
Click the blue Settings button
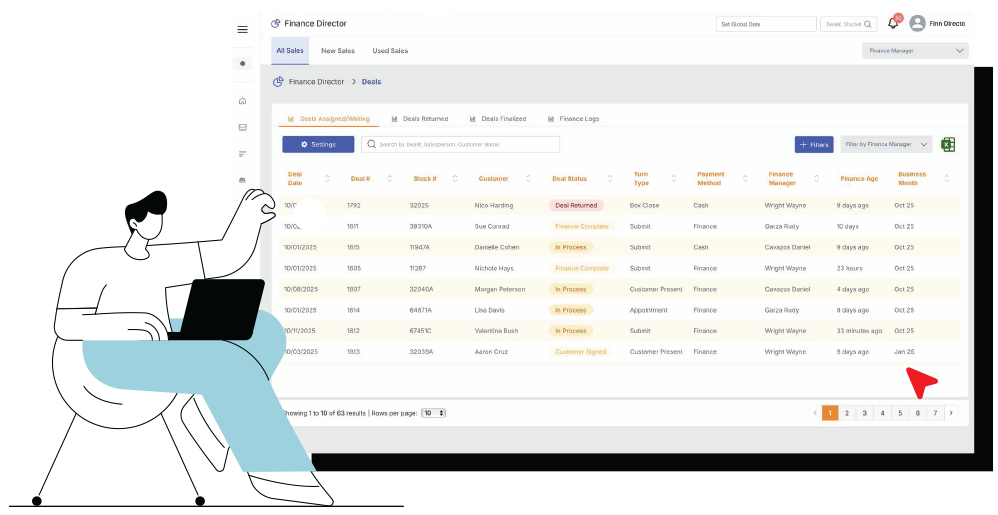(x=318, y=145)
